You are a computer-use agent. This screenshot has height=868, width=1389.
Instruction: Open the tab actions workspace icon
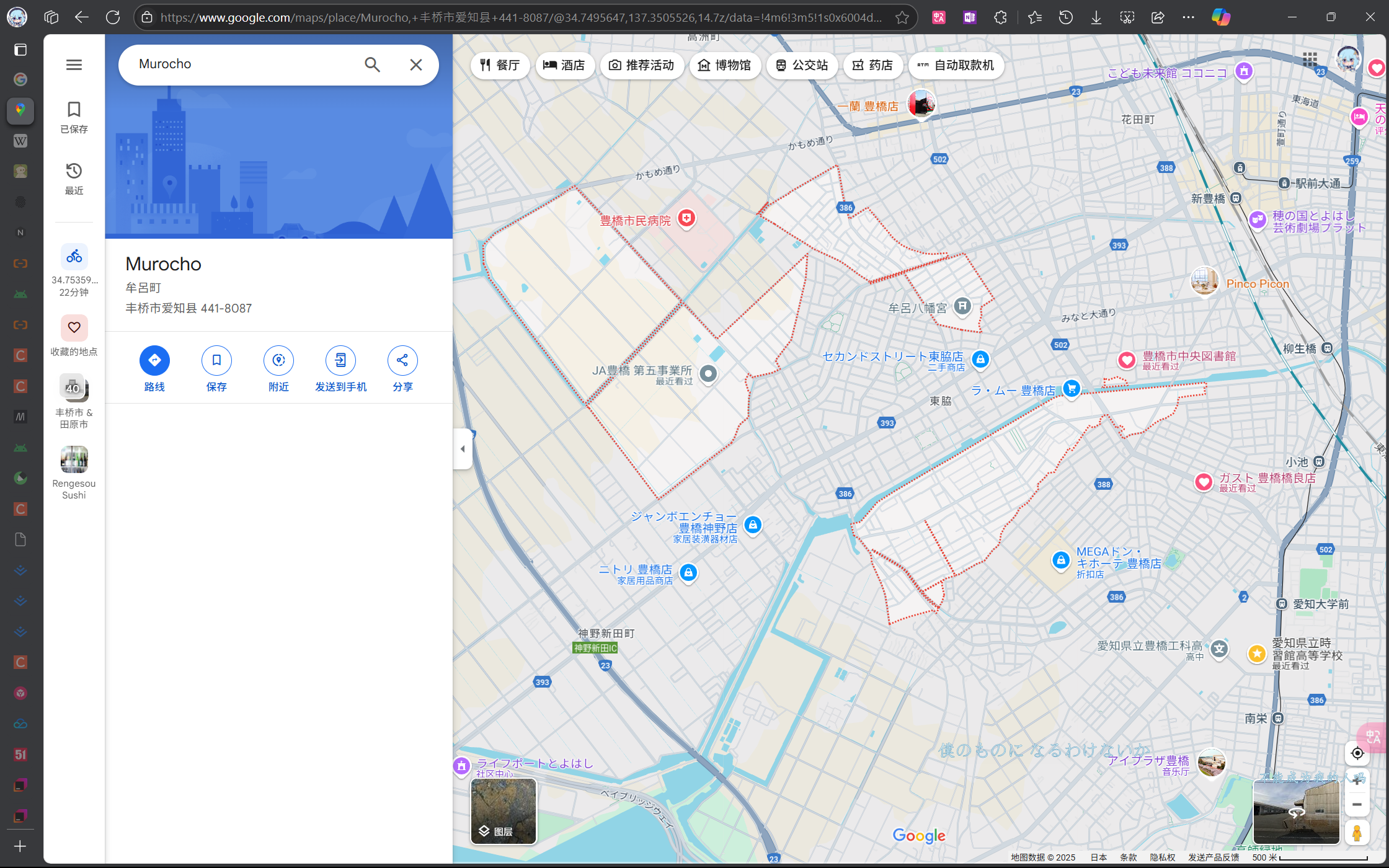[51, 17]
